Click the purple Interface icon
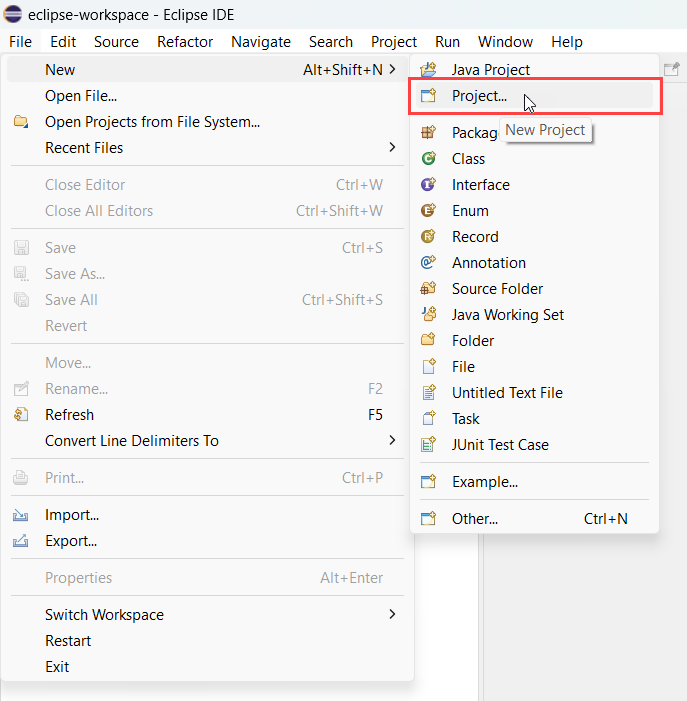Screen dimensions: 687x701 (428, 184)
